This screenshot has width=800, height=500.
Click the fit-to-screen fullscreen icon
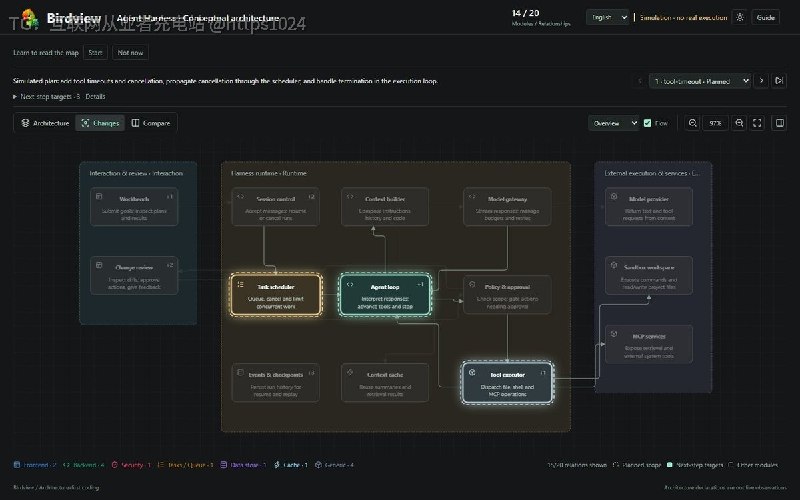(x=758, y=123)
